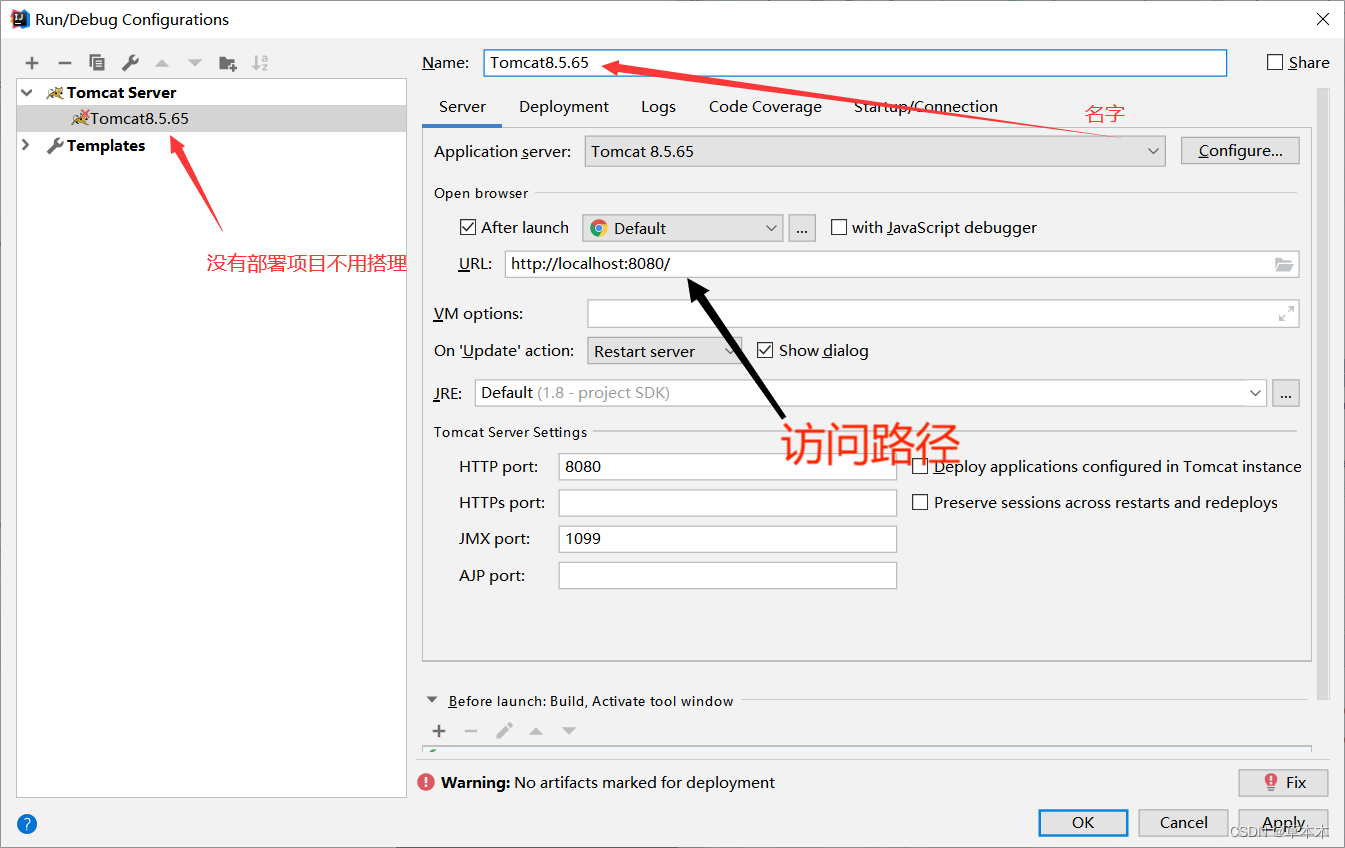The width and height of the screenshot is (1345, 848).
Task: Remove the selected Before launch task
Action: pyautogui.click(x=471, y=731)
